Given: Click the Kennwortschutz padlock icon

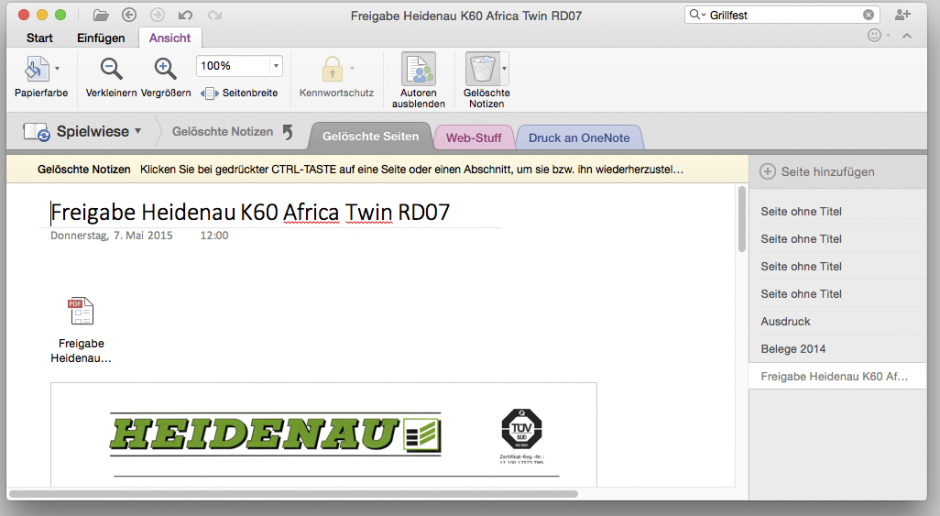Looking at the screenshot, I should [x=332, y=70].
